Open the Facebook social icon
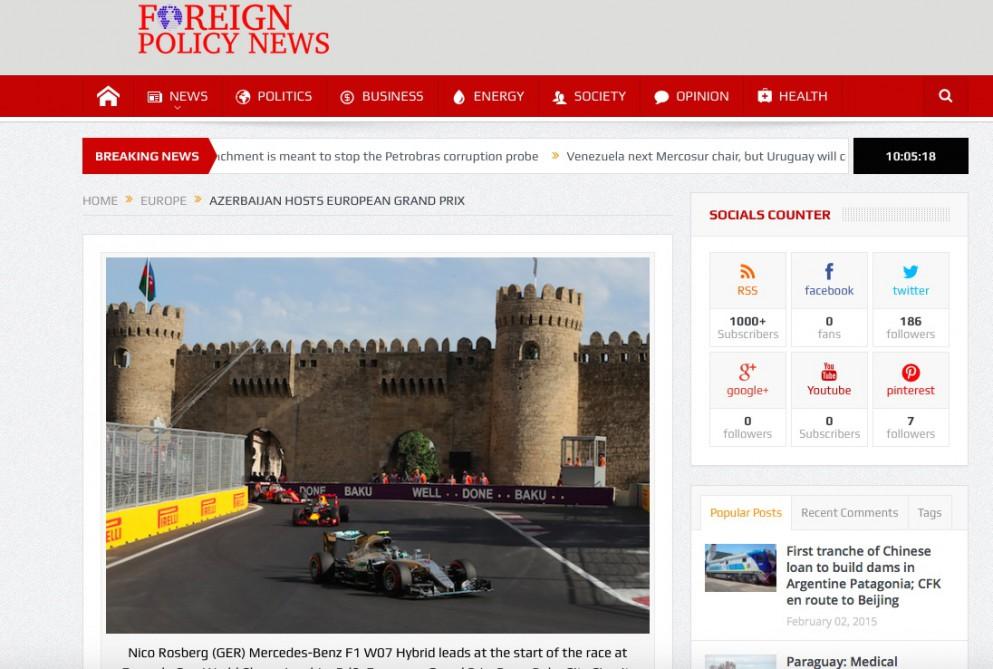The height and width of the screenshot is (669, 993). 829,271
